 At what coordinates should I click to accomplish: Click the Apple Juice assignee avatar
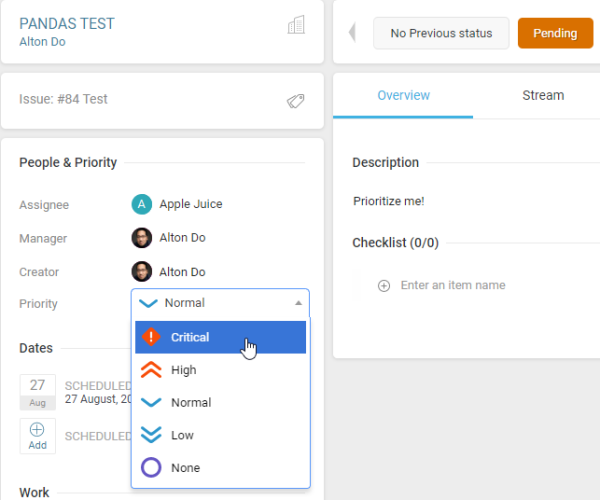[142, 204]
